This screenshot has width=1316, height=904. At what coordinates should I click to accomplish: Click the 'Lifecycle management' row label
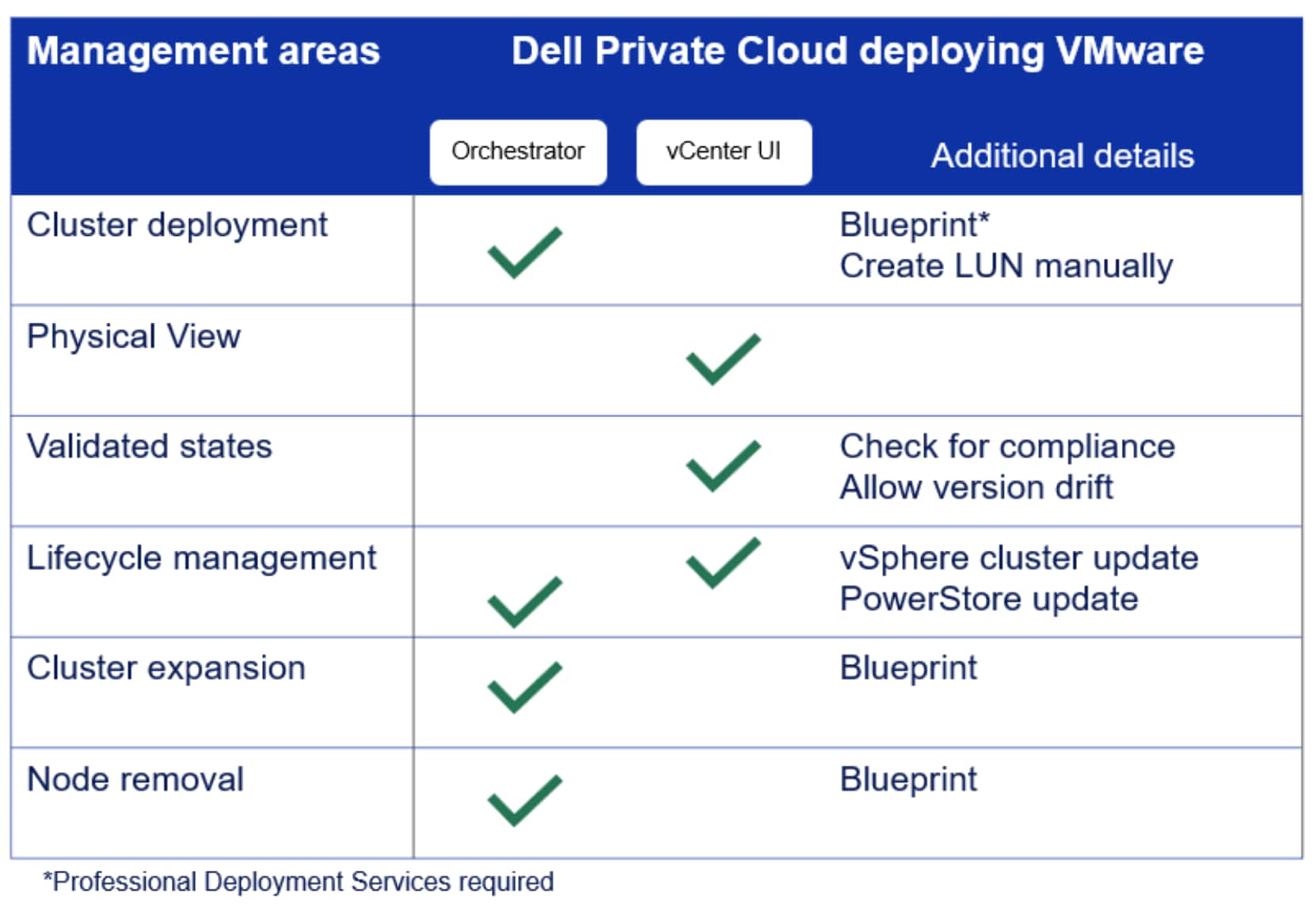[202, 559]
